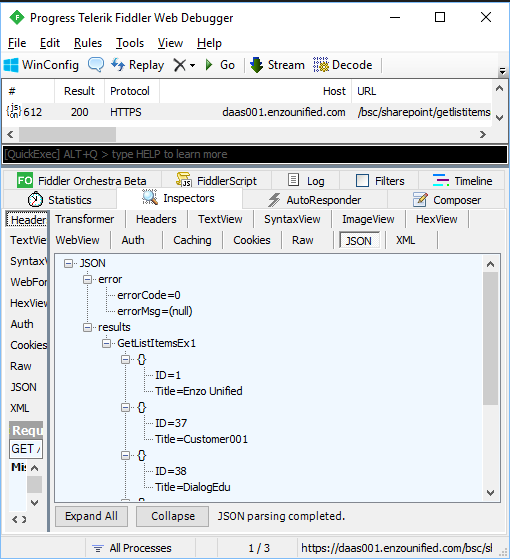Click the FiddlerScript scroll icon

coord(184,180)
